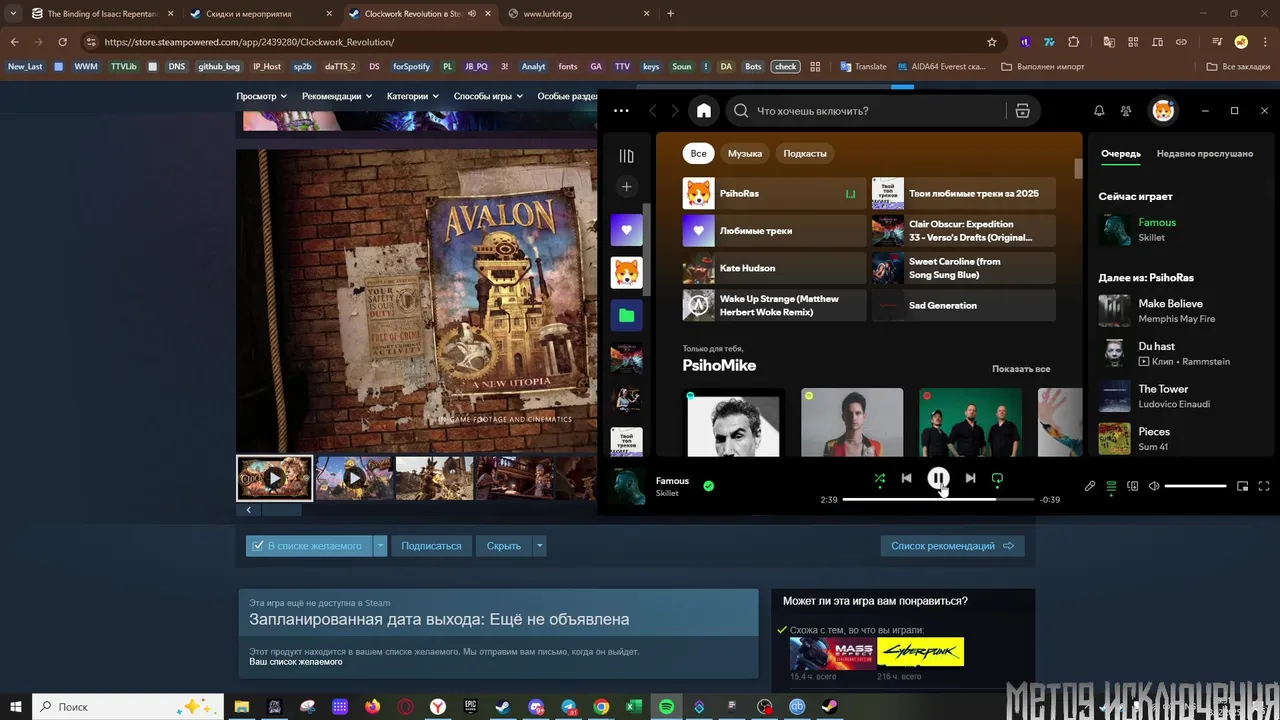Toggle the green saved checkmark for Famous
This screenshot has width=1280, height=720.
[x=709, y=486]
